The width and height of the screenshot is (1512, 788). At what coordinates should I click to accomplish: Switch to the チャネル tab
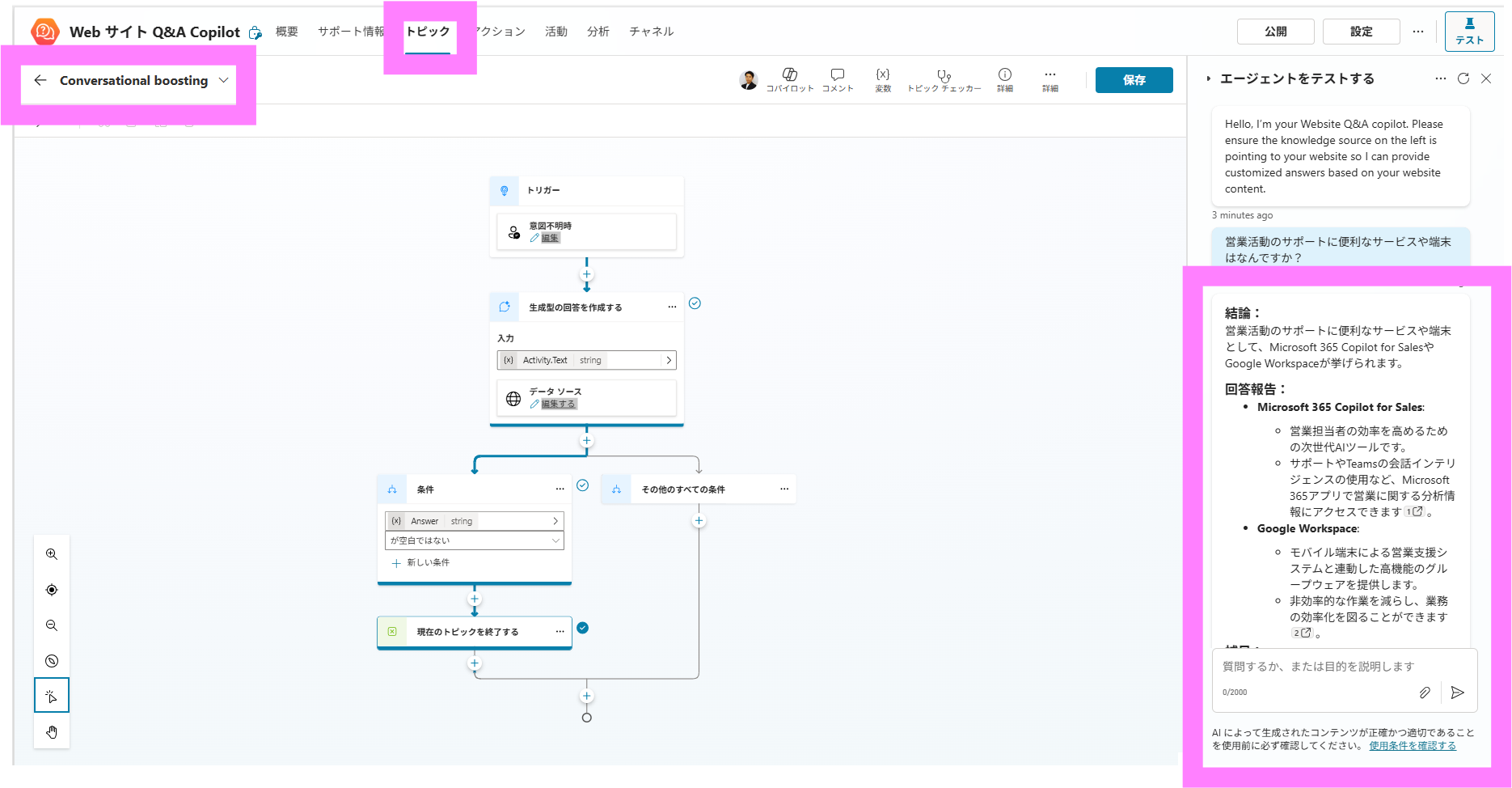[x=652, y=32]
